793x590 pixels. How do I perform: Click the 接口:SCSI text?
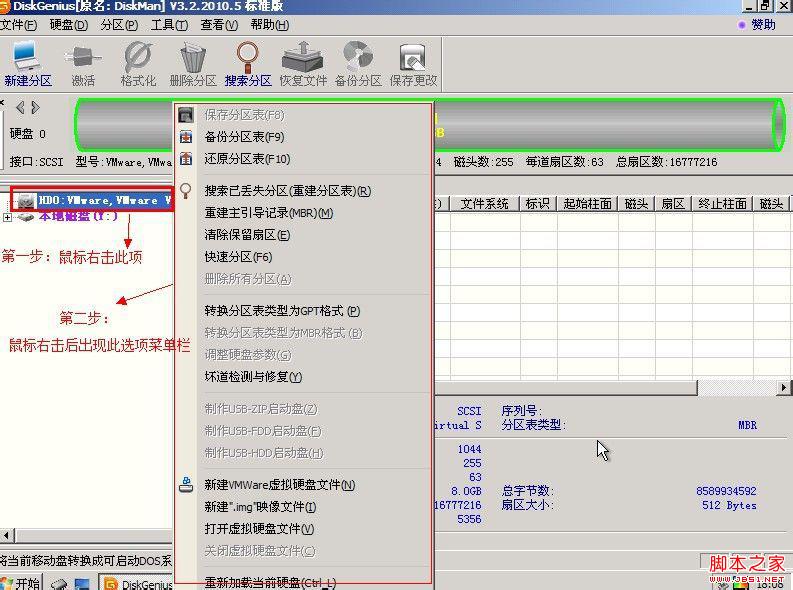tap(36, 162)
